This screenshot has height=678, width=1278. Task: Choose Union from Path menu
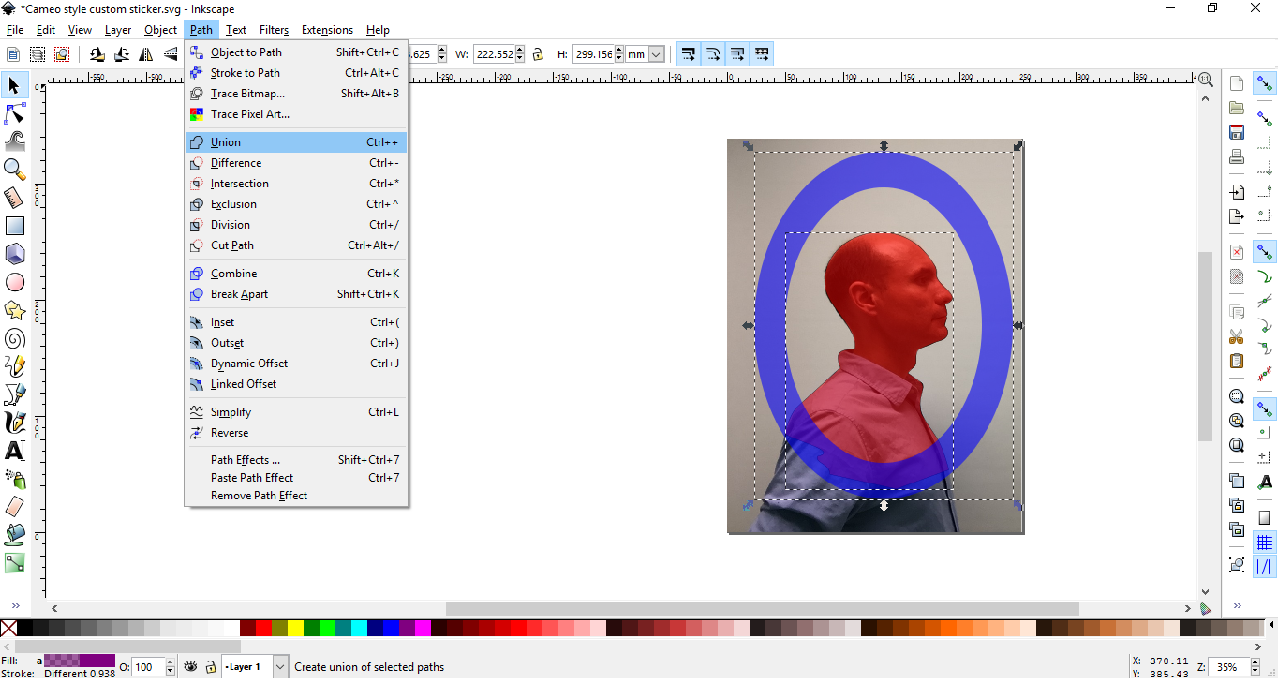tap(296, 142)
